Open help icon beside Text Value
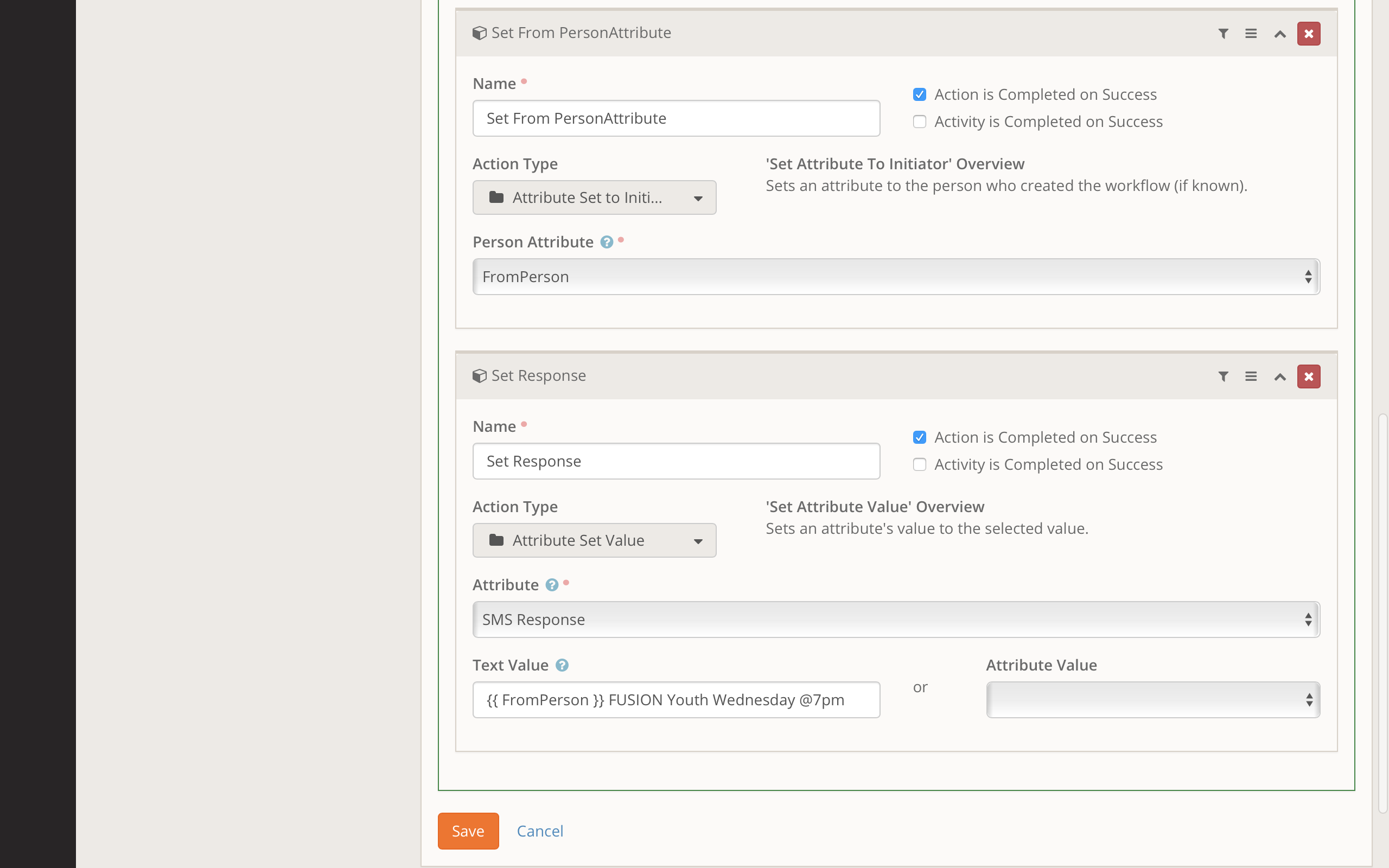Screen dimensions: 1389x868 (562, 665)
